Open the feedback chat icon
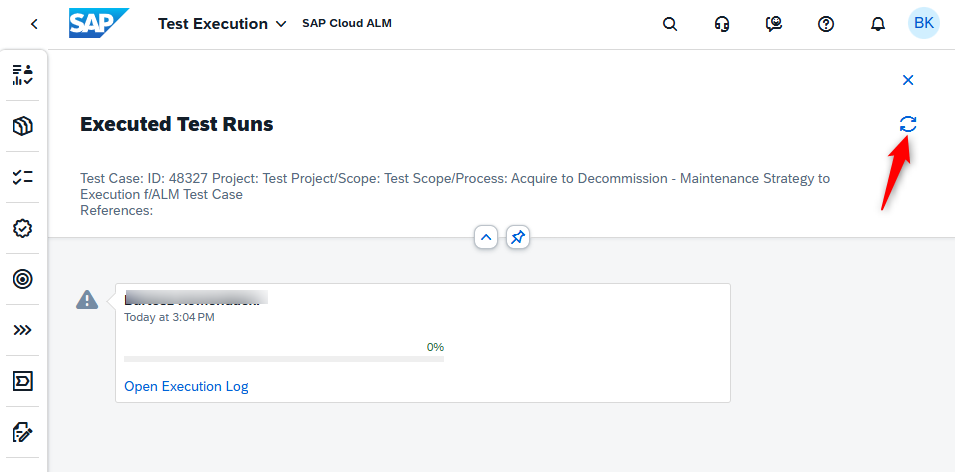This screenshot has height=472, width=955. tap(774, 24)
